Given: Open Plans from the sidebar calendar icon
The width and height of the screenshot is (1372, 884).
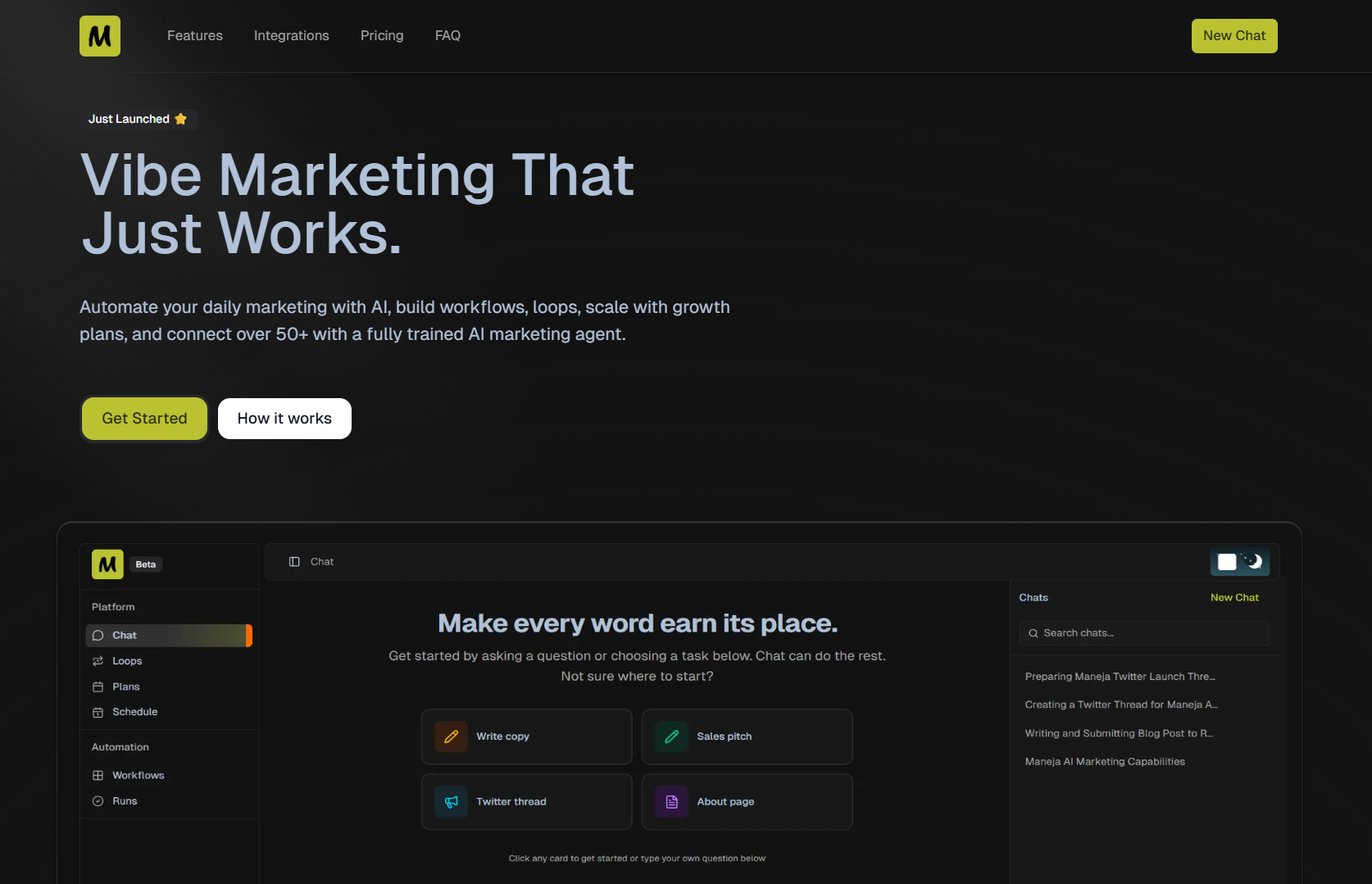Looking at the screenshot, I should (125, 687).
